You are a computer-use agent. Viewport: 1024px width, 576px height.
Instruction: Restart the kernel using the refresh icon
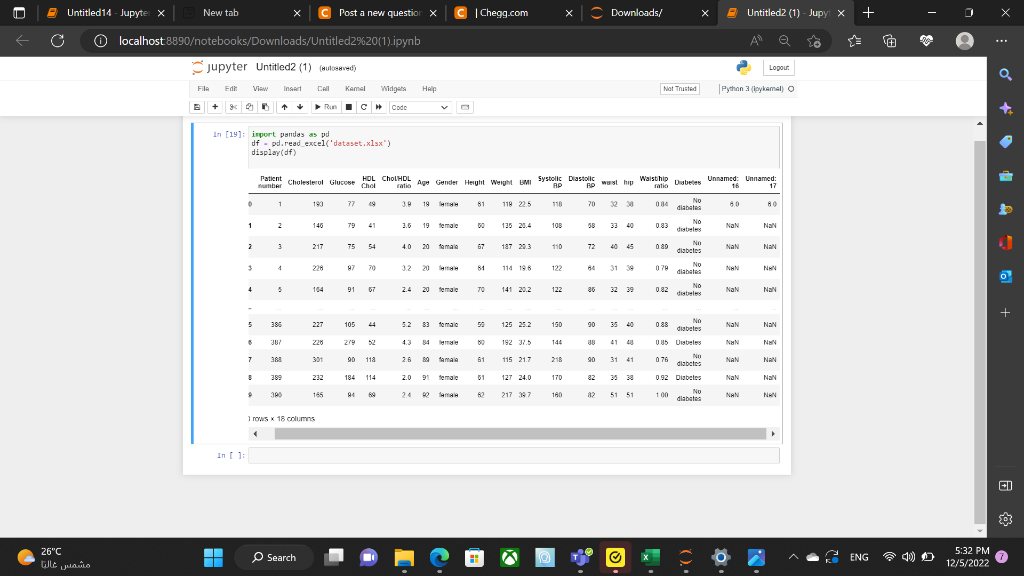coord(362,107)
